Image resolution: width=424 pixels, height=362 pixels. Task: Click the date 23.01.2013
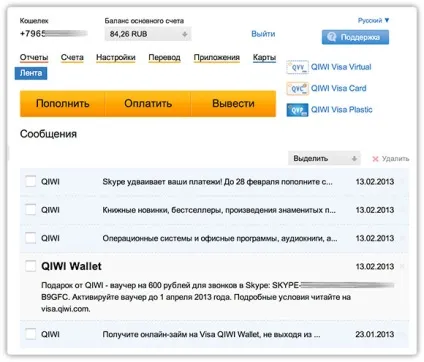(x=375, y=334)
